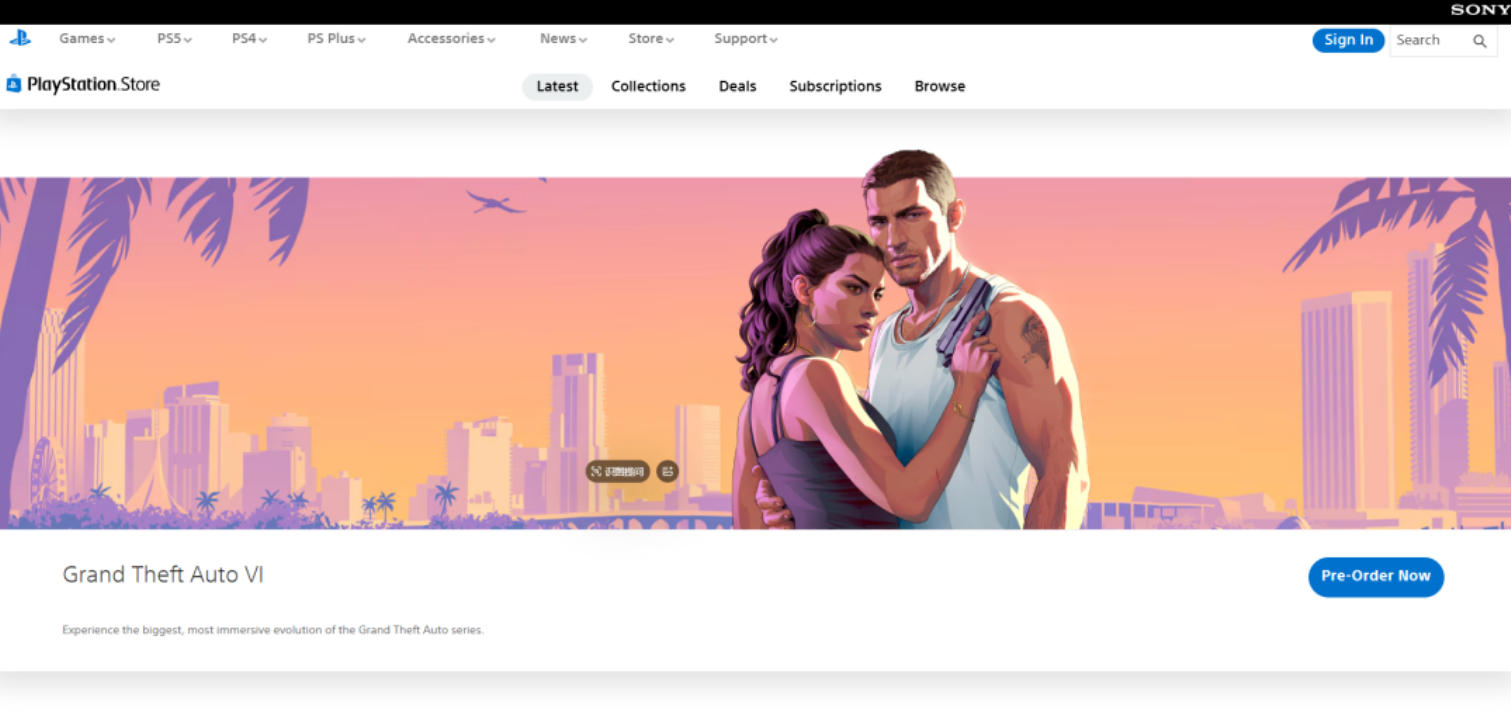Click the 'Experience the biggest, most immersive' description
The width and height of the screenshot is (1511, 721).
[x=273, y=630]
